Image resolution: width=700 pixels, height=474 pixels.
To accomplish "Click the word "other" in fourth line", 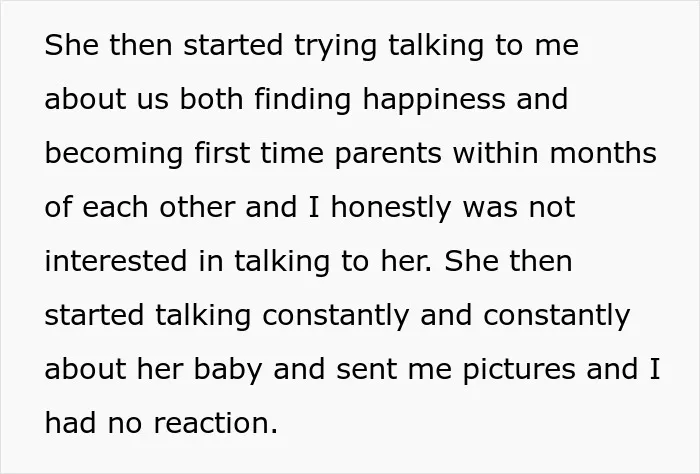I will [197, 207].
